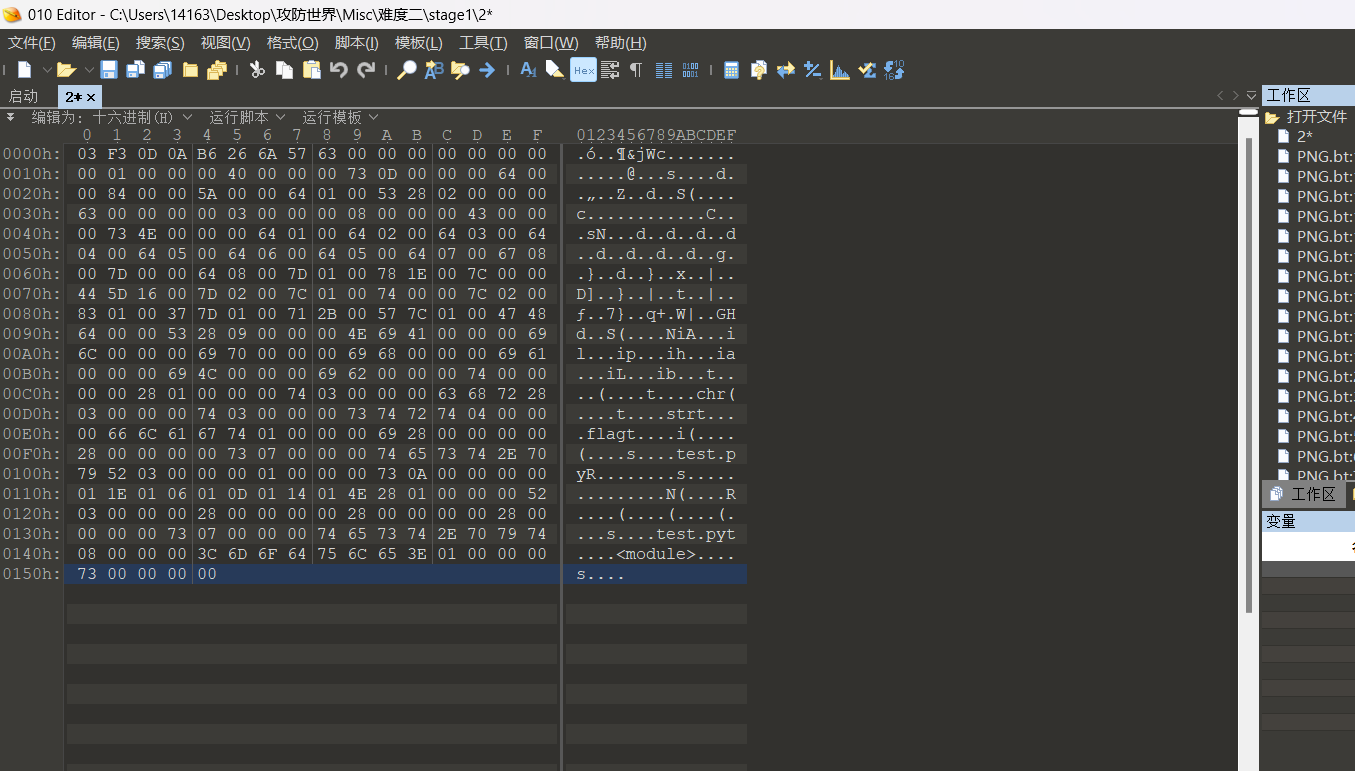
Task: Undo the last edit
Action: 337,69
